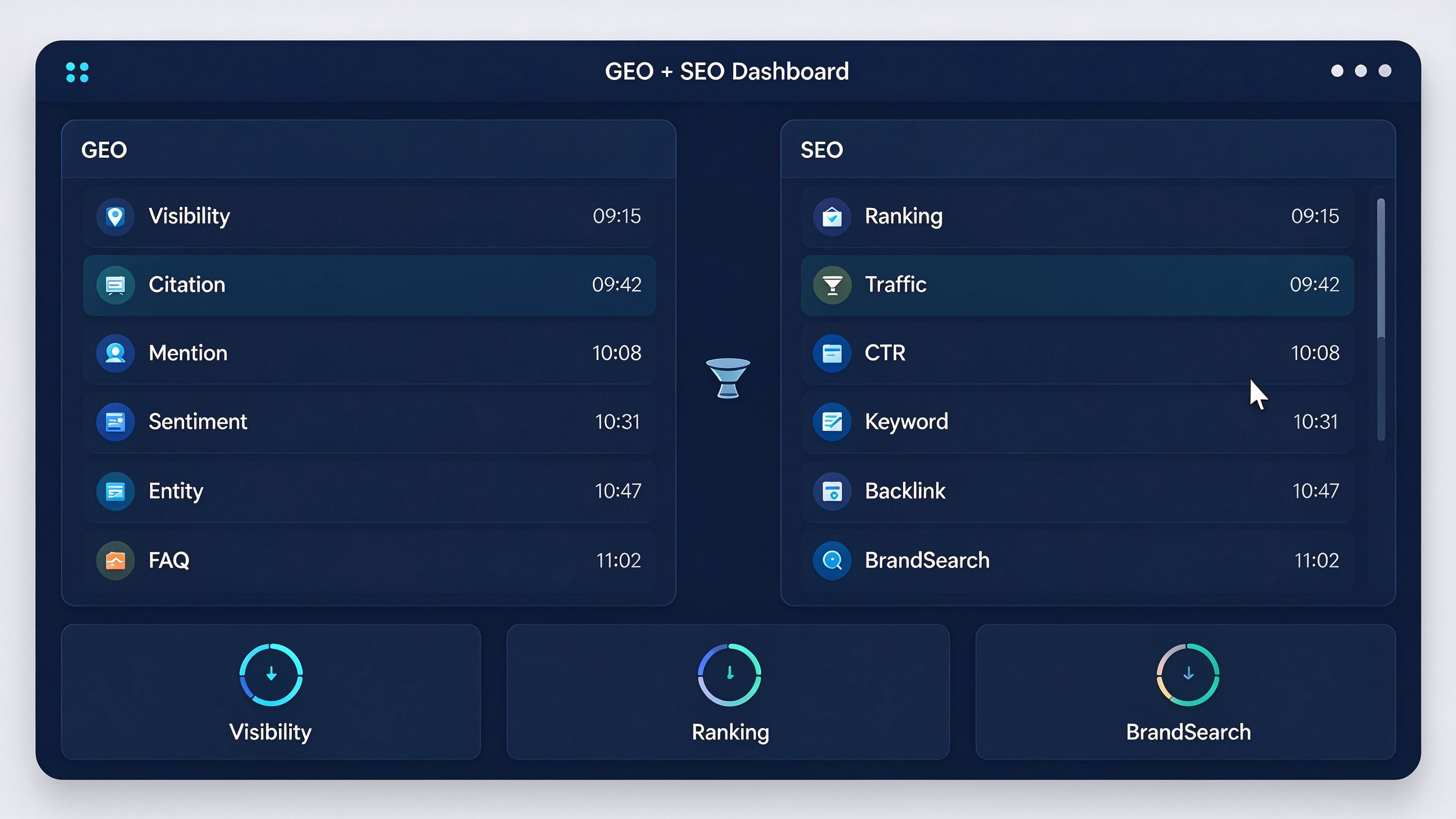This screenshot has height=819, width=1456.
Task: Select the CTR row label
Action: click(x=885, y=354)
